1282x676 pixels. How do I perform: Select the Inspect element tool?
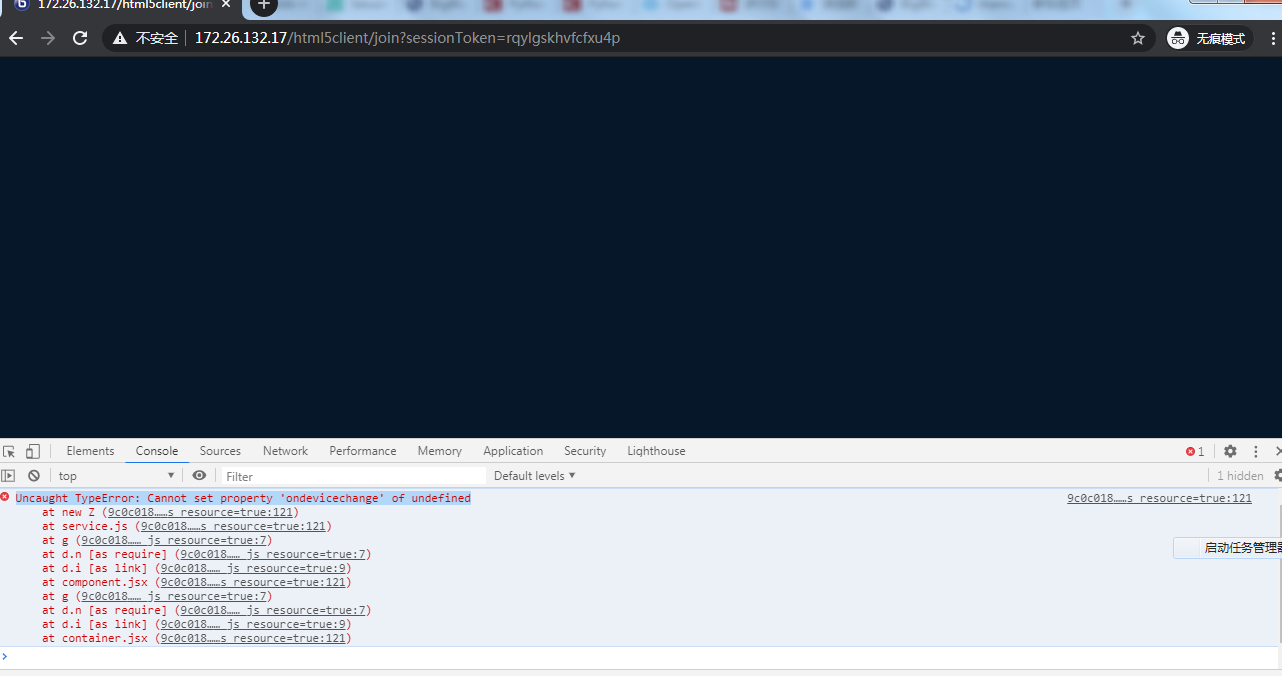pos(9,451)
